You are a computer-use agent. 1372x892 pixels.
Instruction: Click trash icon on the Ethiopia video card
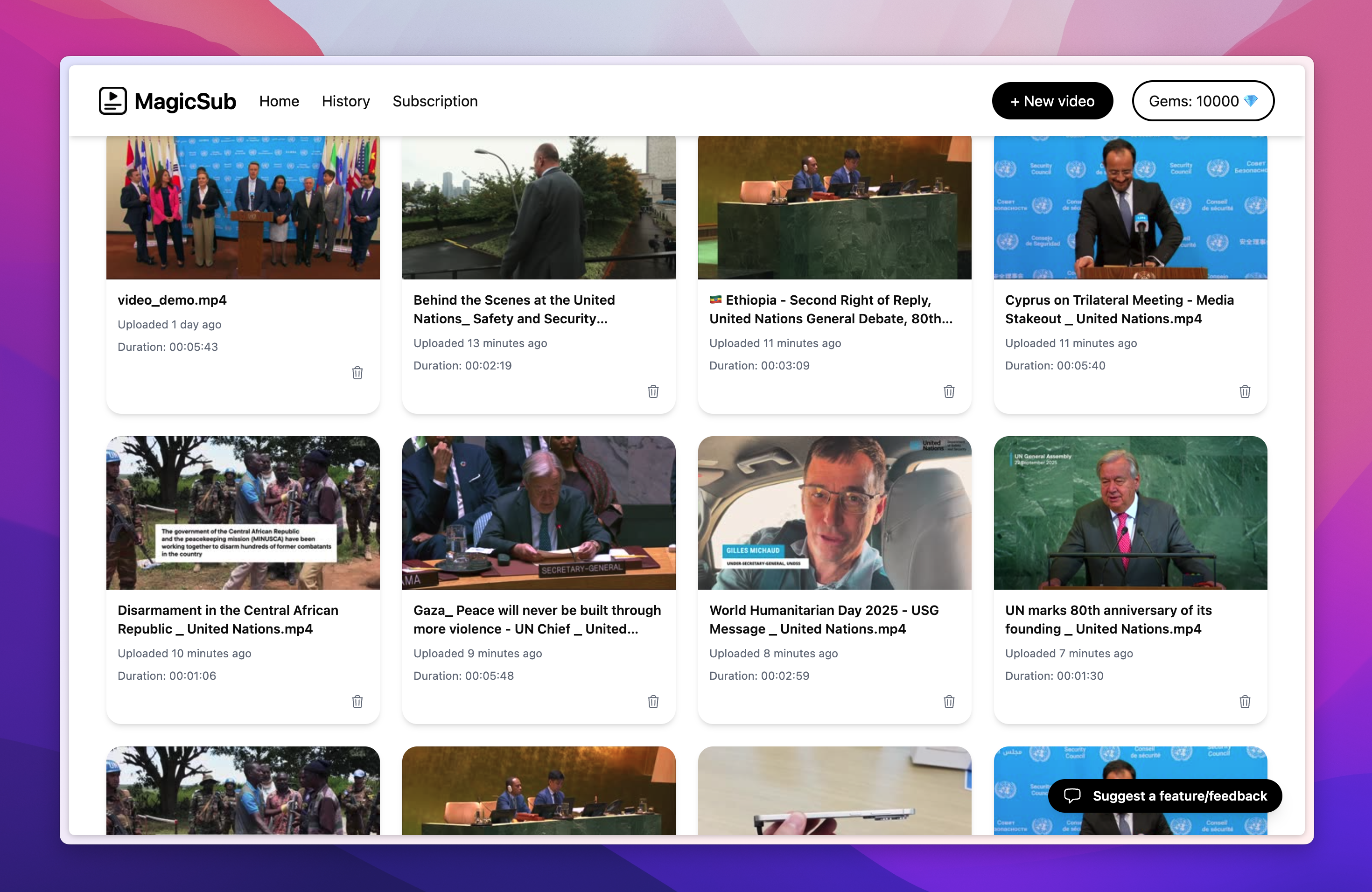tap(949, 391)
